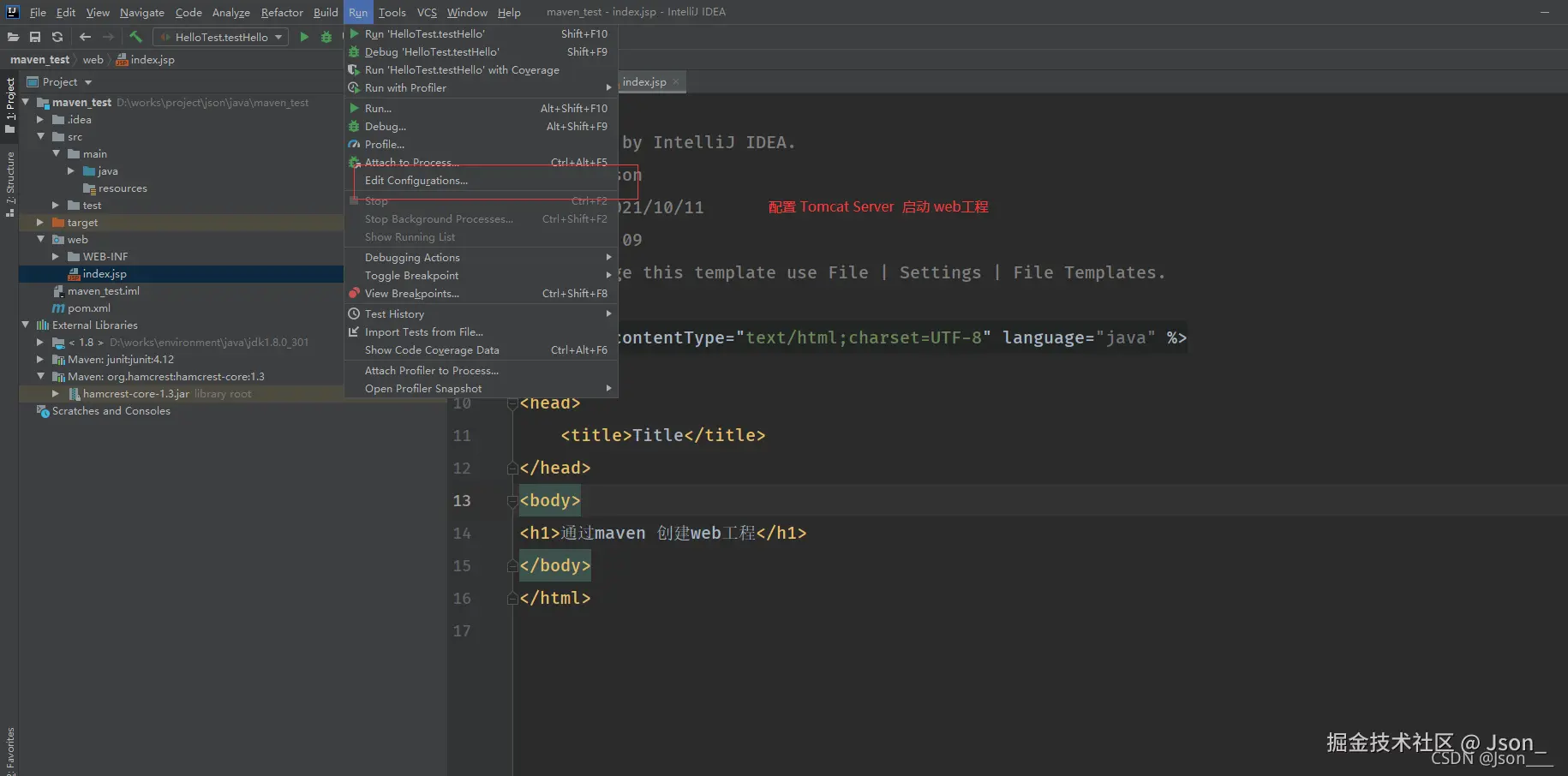Screen dimensions: 1568x776
Task: Open the HelloTest.testHello run configuration dropdown
Action: [220, 37]
